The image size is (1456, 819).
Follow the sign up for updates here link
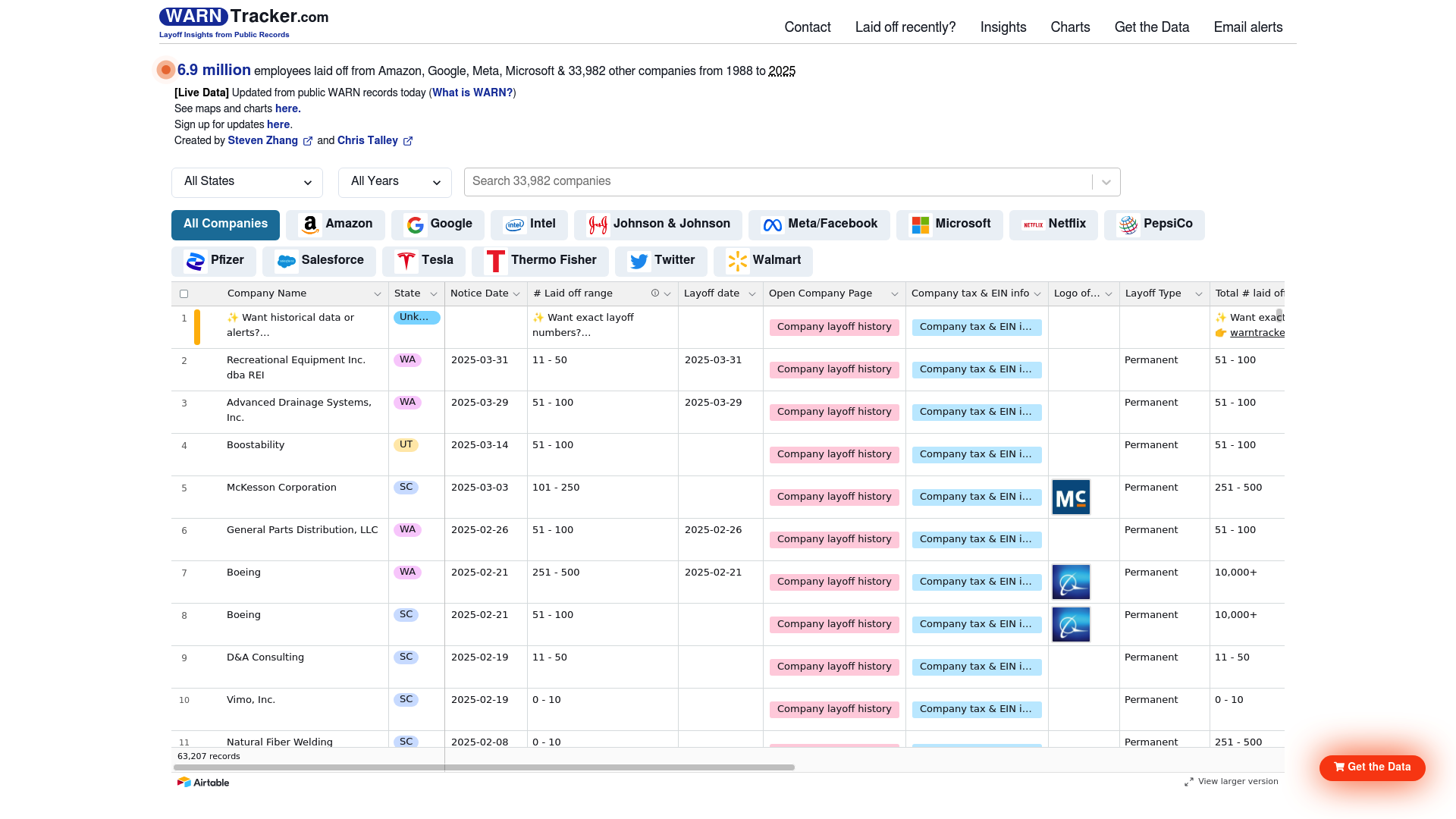tap(278, 124)
